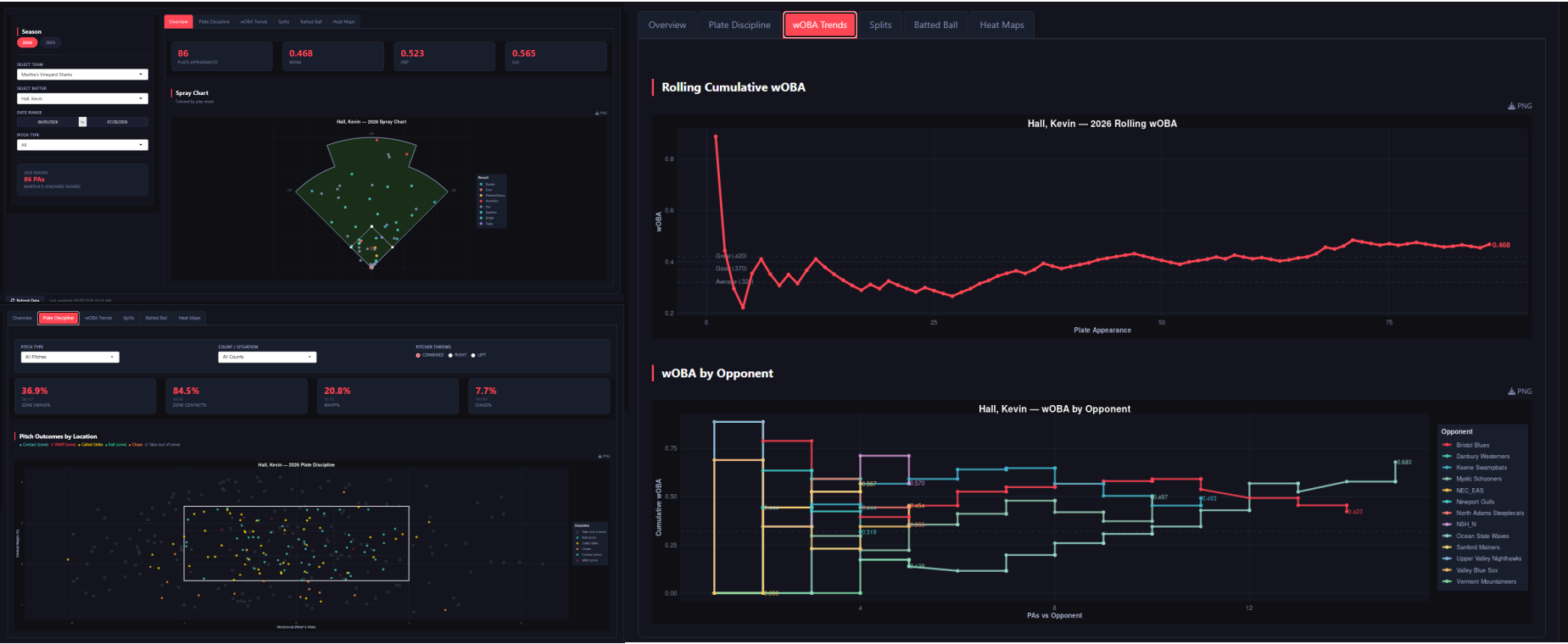Select Overview tab in top-left panel
This screenshot has width=1568, height=644.
179,21
